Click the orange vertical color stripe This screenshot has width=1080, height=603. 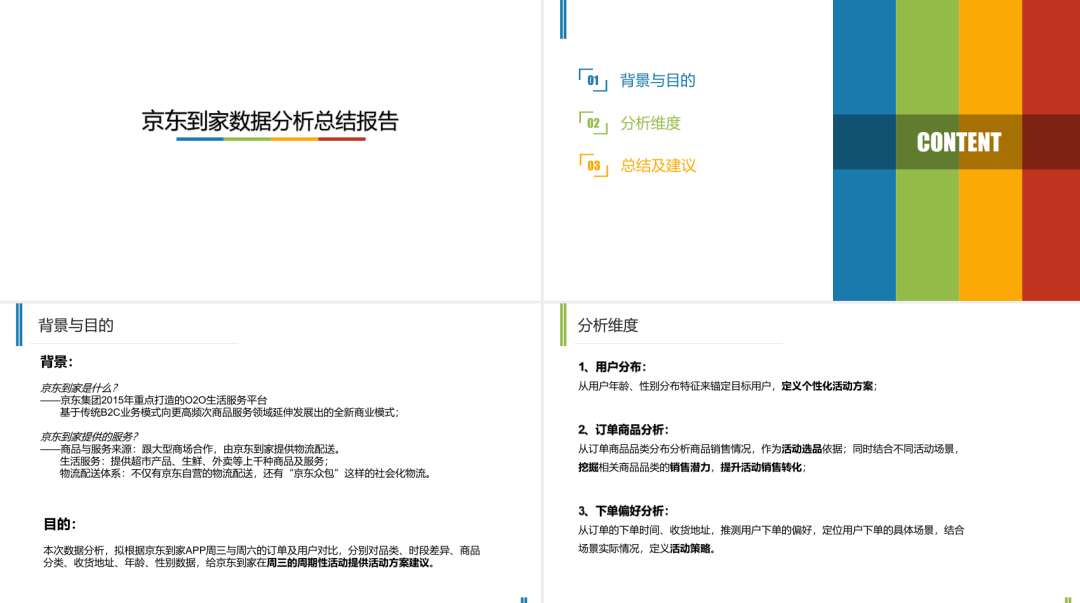tap(990, 150)
